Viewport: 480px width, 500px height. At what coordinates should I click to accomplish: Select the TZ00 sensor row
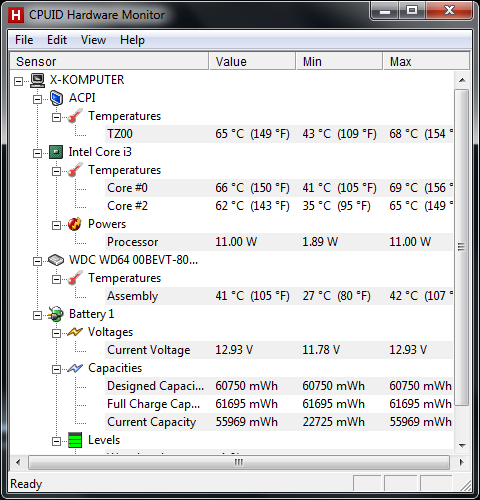pyautogui.click(x=279, y=134)
